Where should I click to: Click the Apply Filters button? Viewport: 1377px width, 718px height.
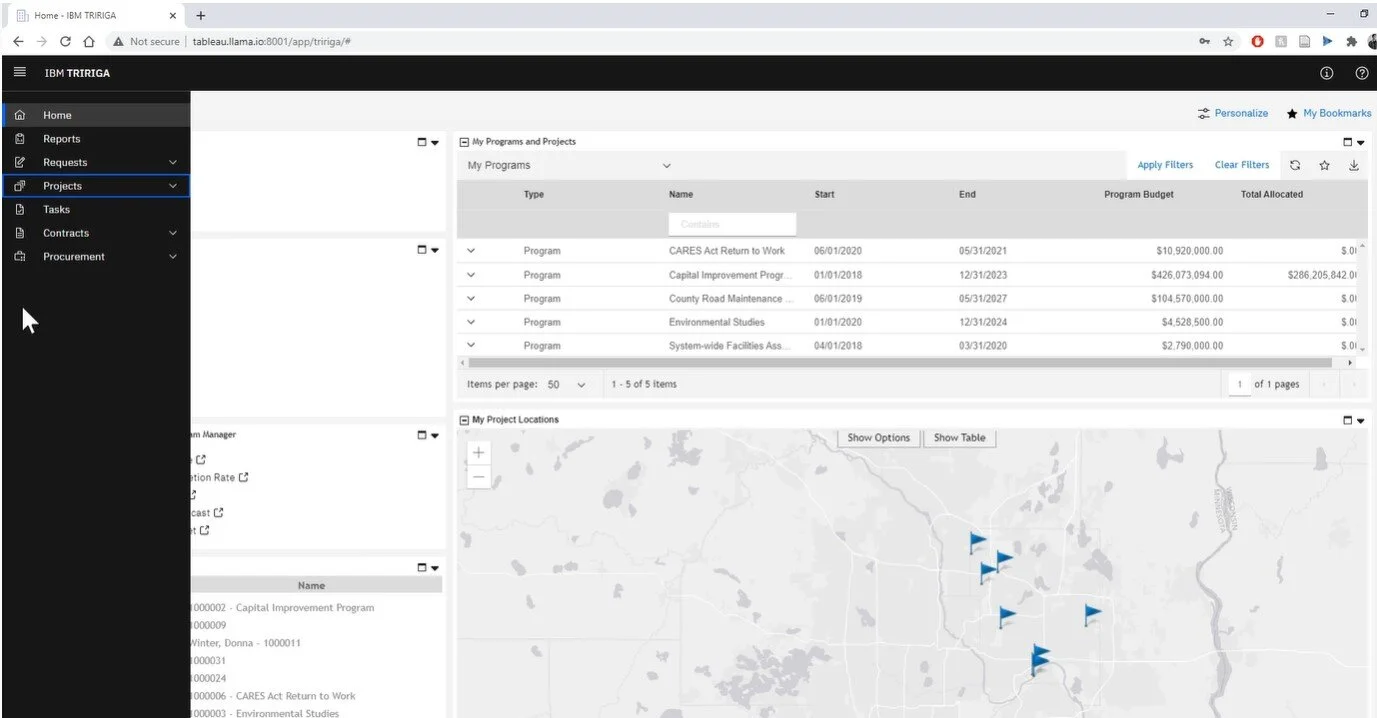(1164, 164)
